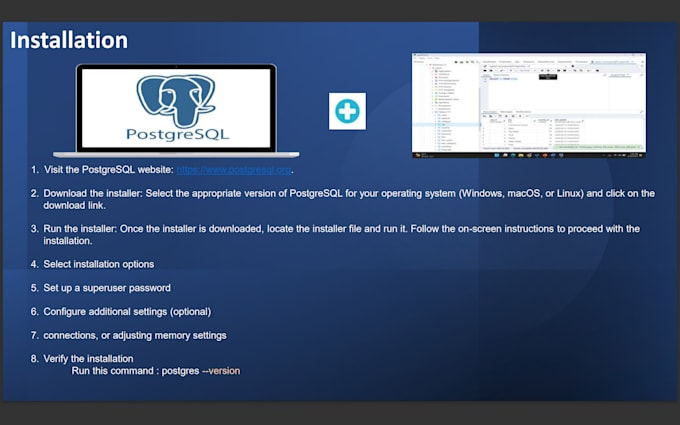Image resolution: width=680 pixels, height=425 pixels.
Task: Click 'Visit the PostgreSQL website' text
Action: pyautogui.click(x=109, y=170)
